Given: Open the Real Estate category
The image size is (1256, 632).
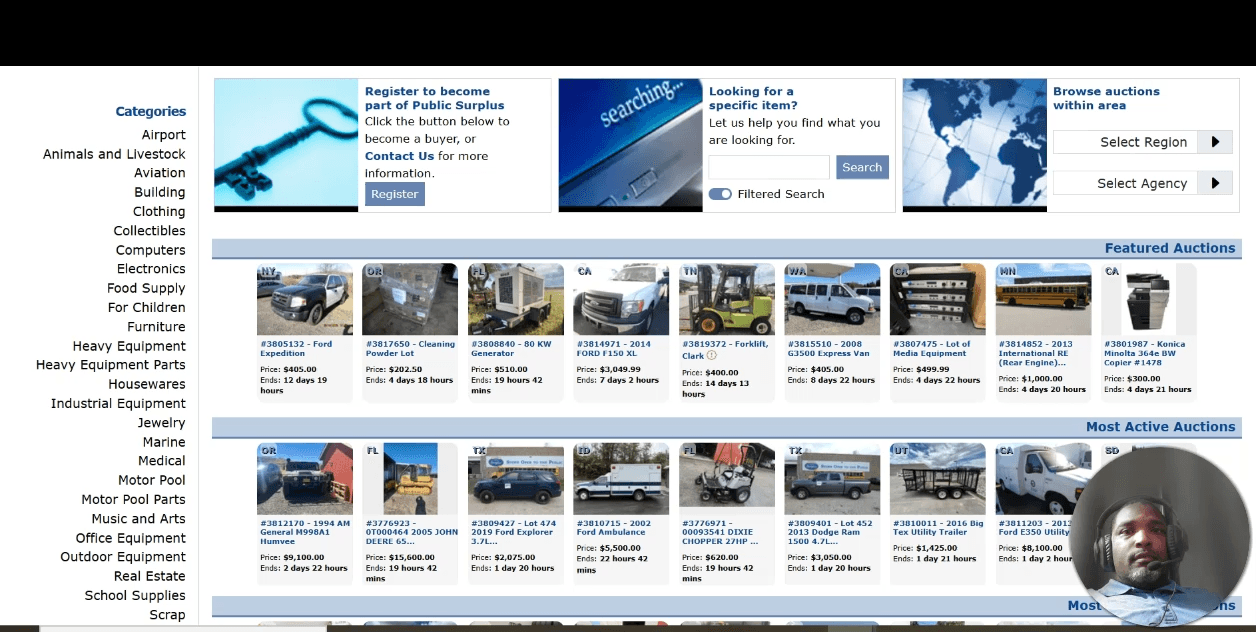Looking at the screenshot, I should pos(149,576).
